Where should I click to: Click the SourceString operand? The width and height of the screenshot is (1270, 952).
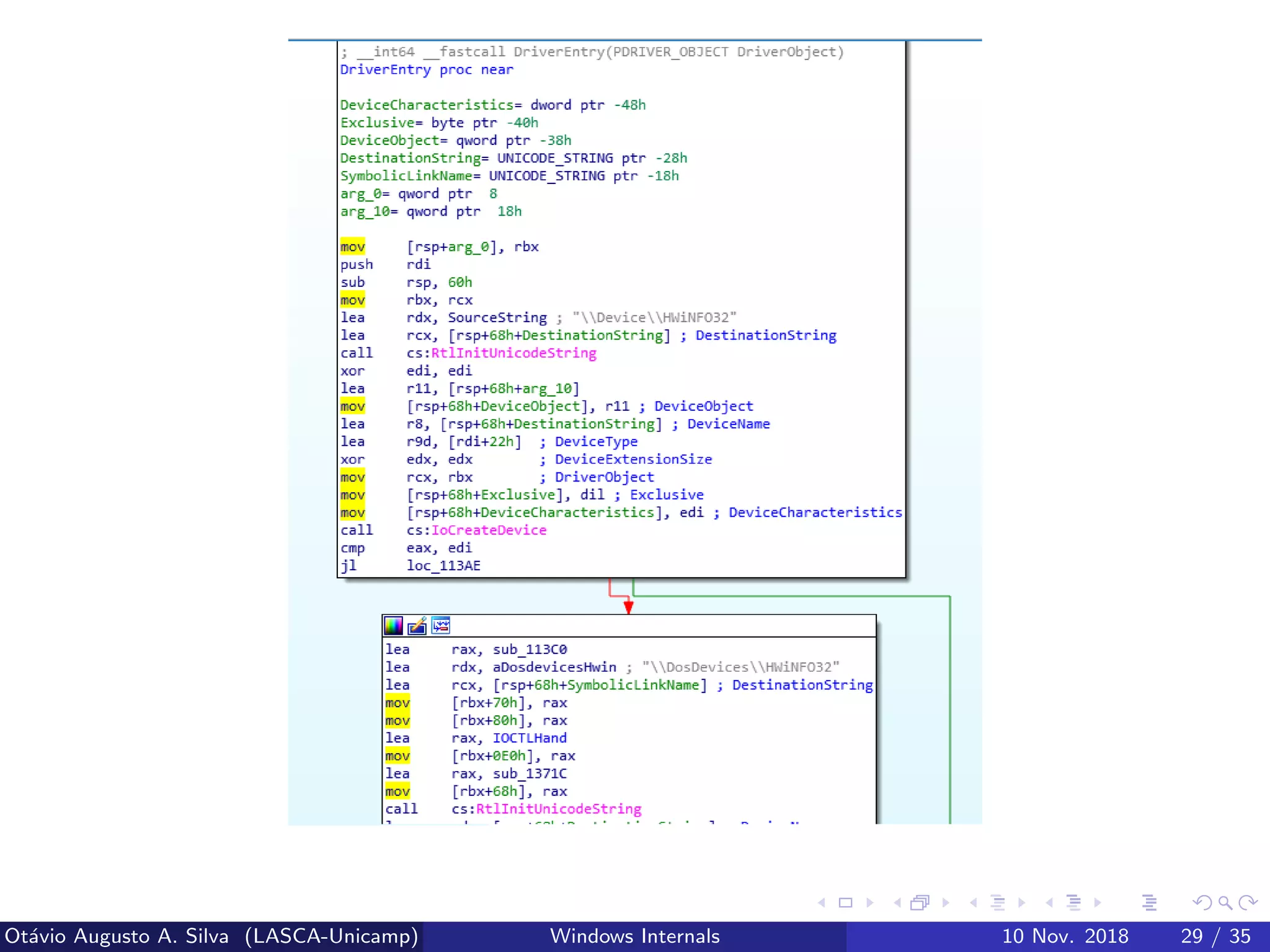[x=497, y=318]
